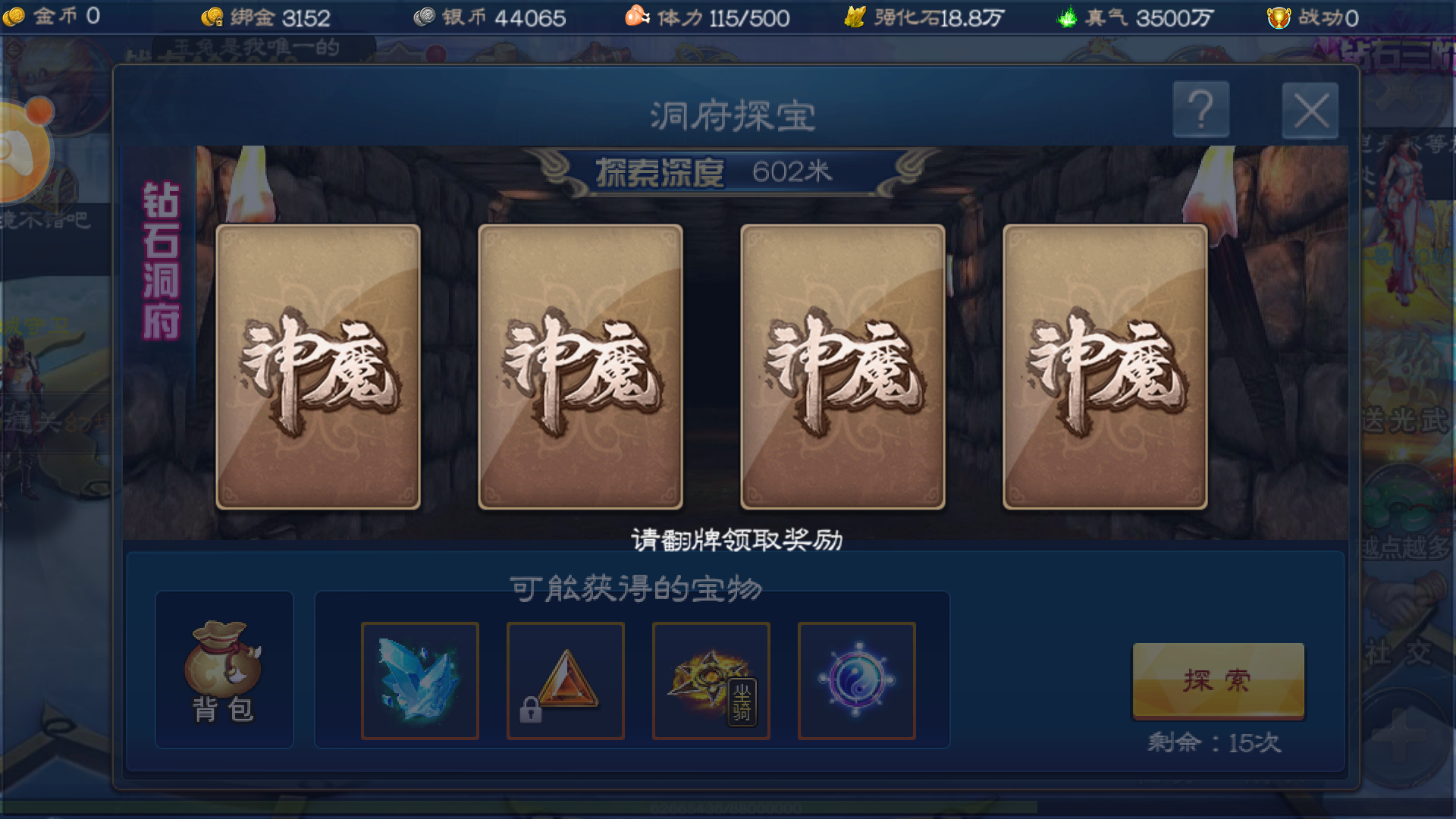Flip the second 神魔 card

point(581,366)
